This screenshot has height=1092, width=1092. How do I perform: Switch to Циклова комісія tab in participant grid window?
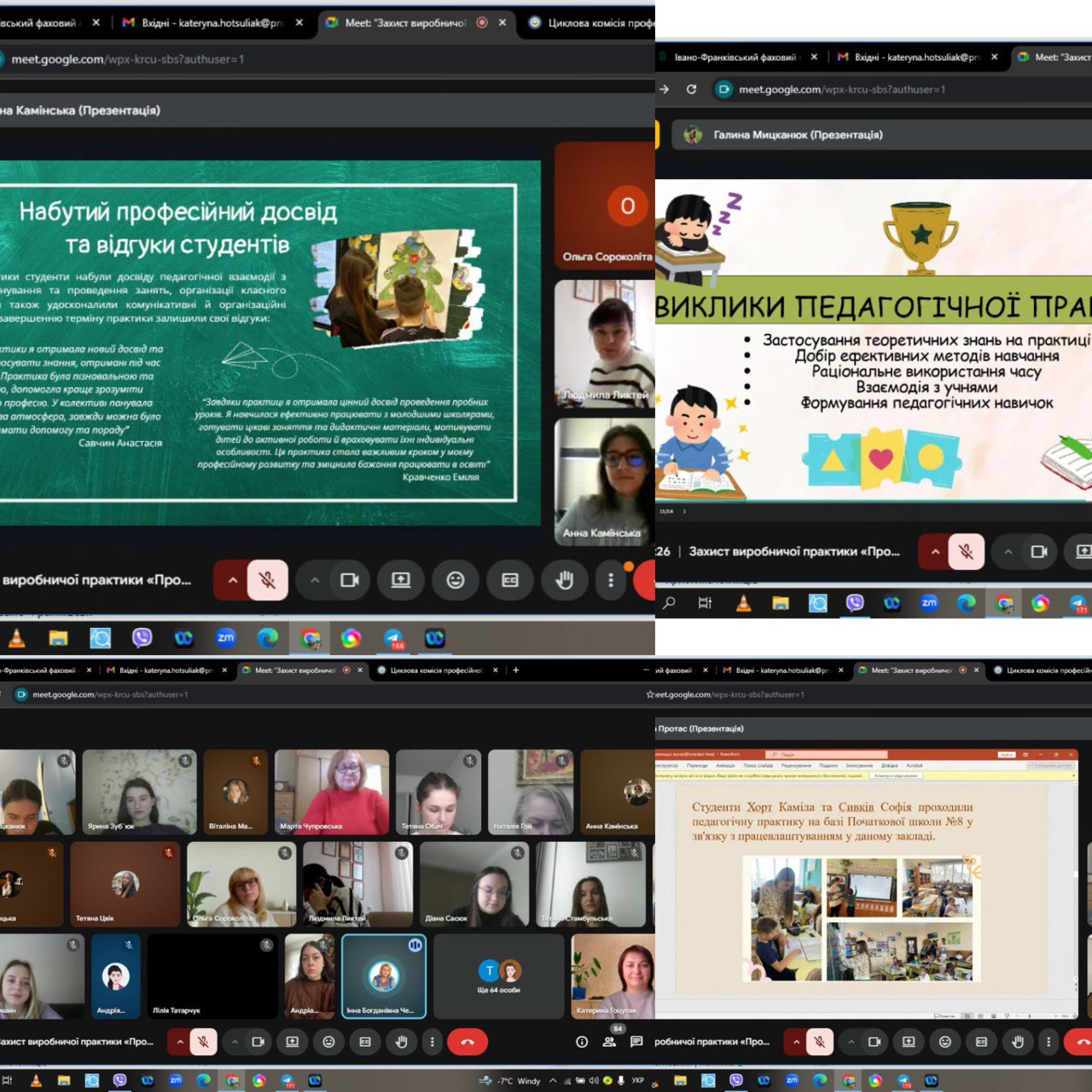(435, 671)
